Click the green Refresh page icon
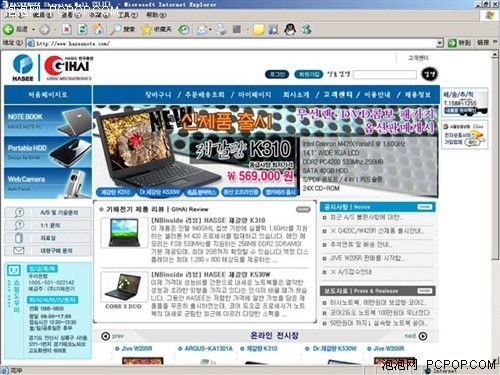 coord(82,30)
